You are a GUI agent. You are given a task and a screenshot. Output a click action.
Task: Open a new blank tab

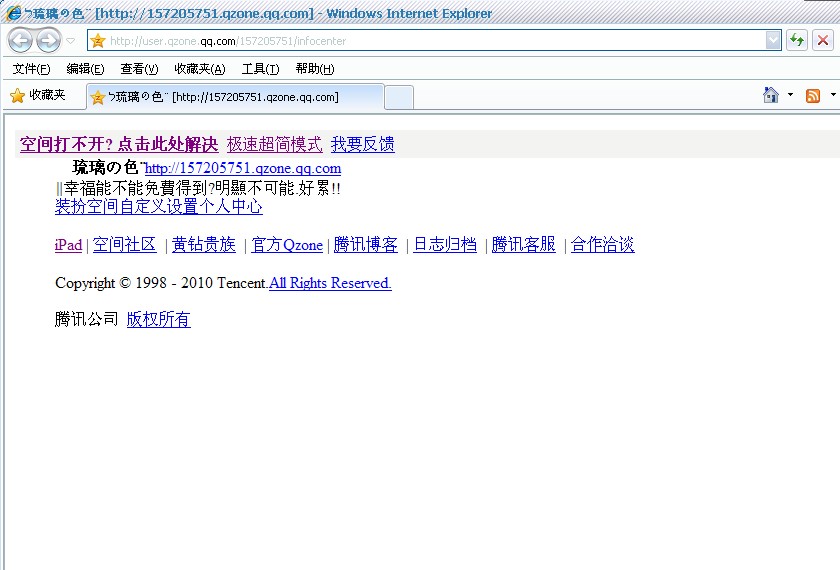pos(399,98)
